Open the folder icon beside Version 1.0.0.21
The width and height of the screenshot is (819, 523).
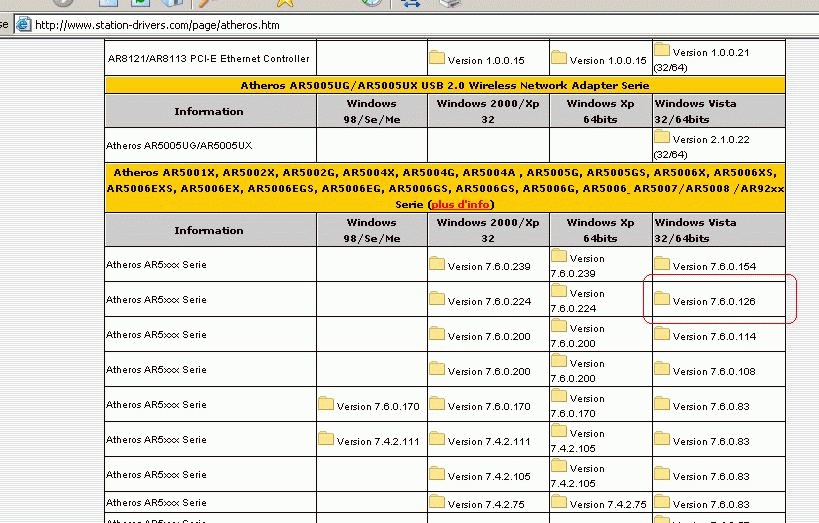662,50
